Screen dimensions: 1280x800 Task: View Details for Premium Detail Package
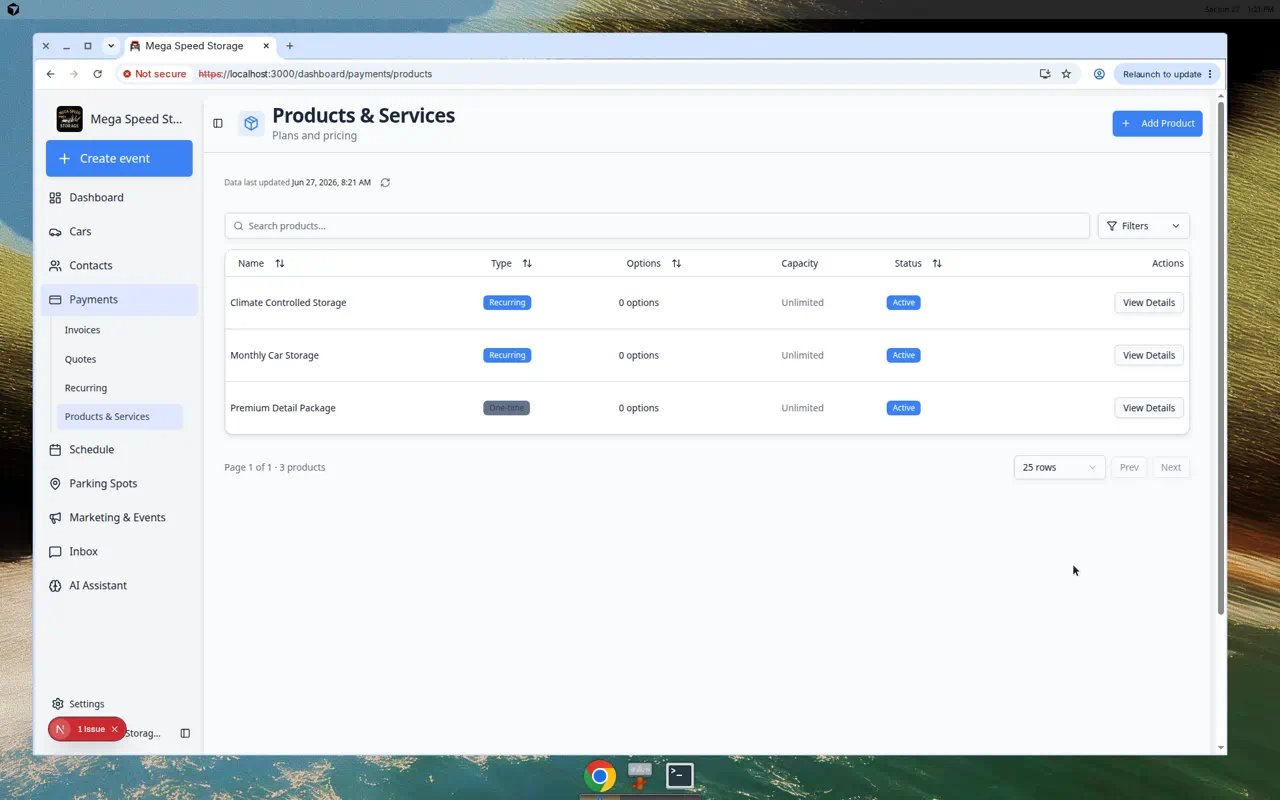[1149, 408]
